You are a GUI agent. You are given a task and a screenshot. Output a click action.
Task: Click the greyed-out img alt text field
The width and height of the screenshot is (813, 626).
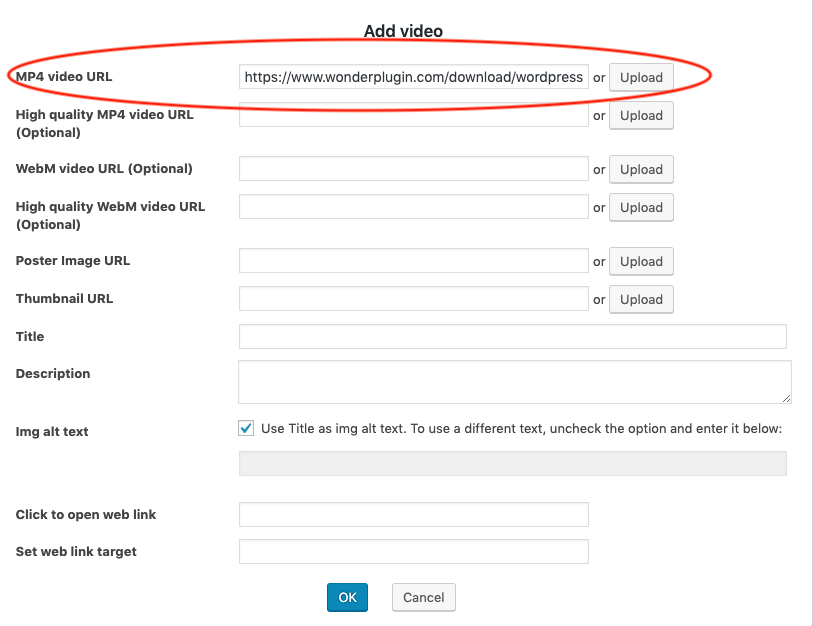pyautogui.click(x=512, y=463)
